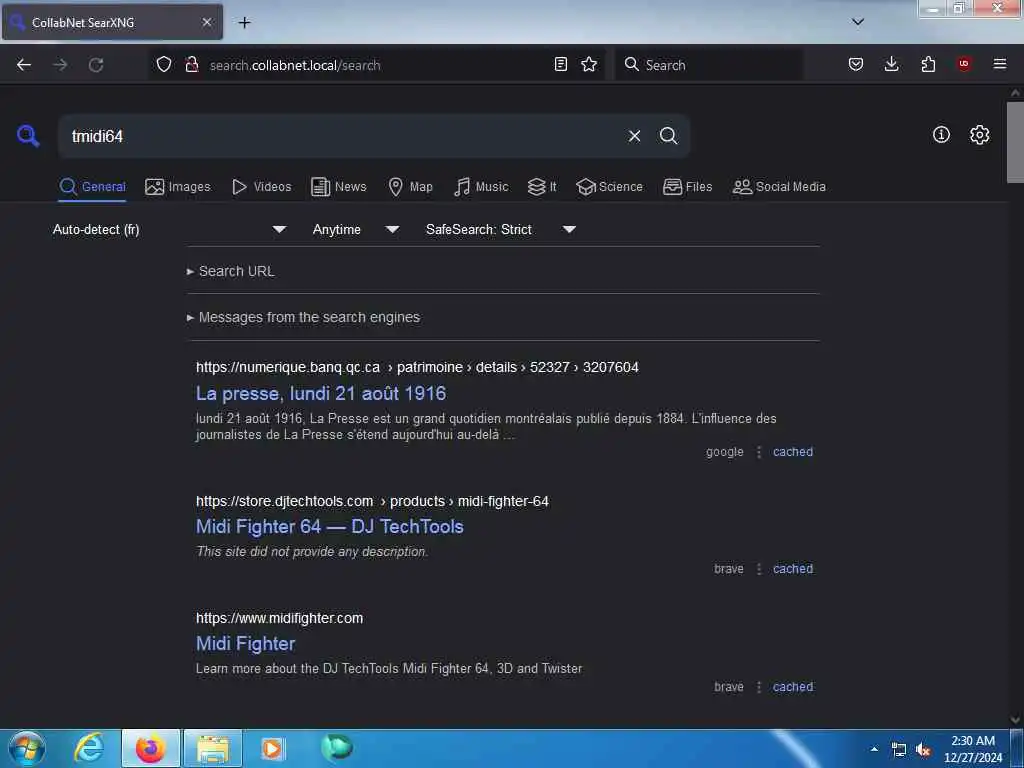Click the green round taskbar app icon
This screenshot has width=1024, height=768.
click(x=337, y=748)
